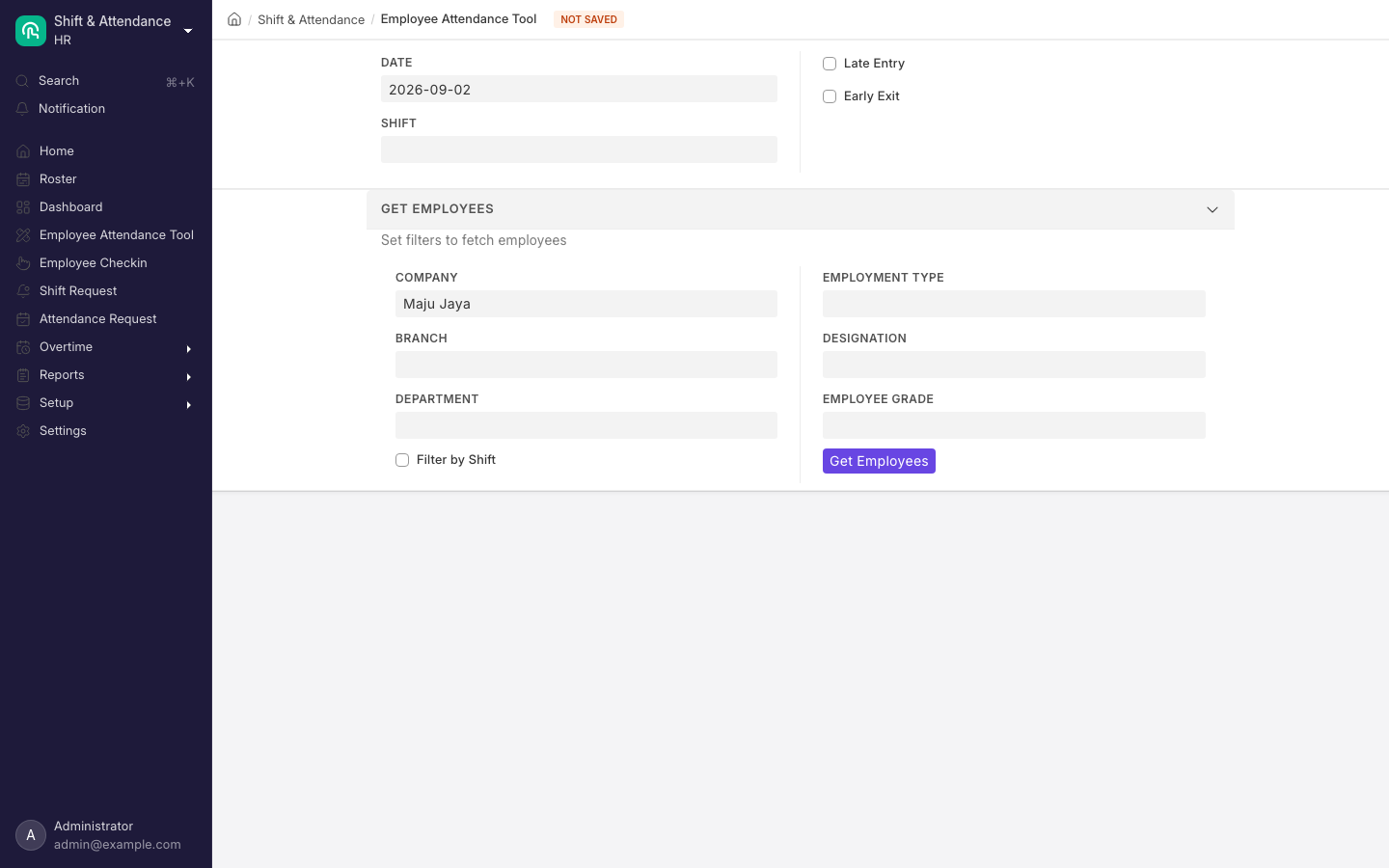Click the Search magnifier icon in sidebar
The image size is (1389, 868).
coord(22,81)
